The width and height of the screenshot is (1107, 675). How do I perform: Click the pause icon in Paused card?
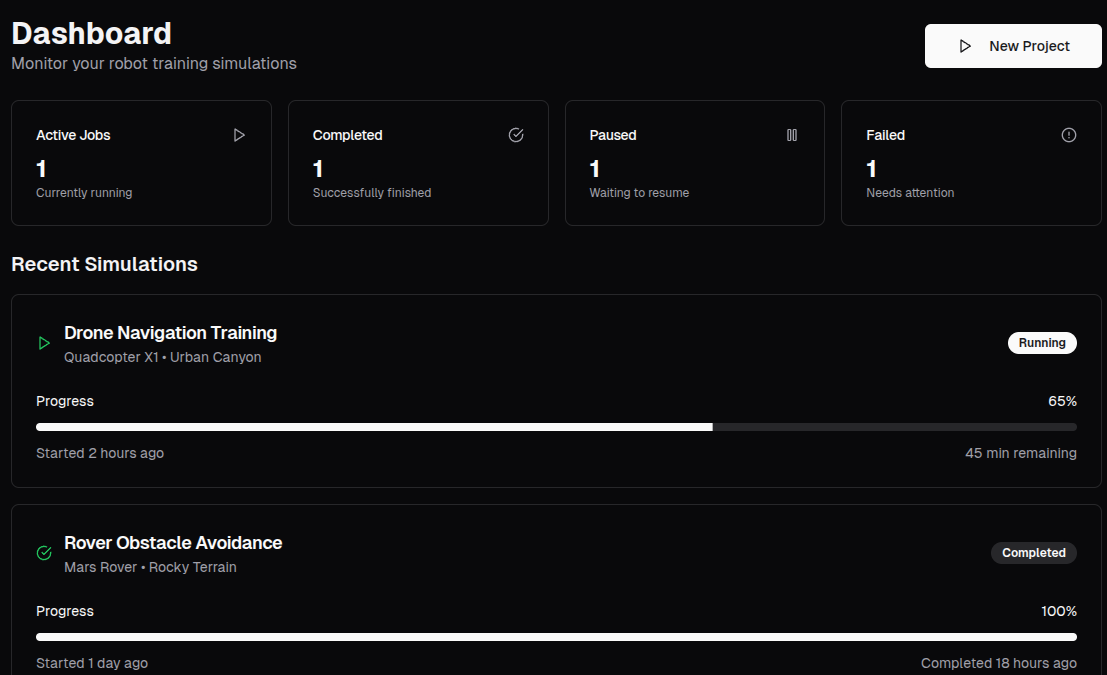point(792,135)
